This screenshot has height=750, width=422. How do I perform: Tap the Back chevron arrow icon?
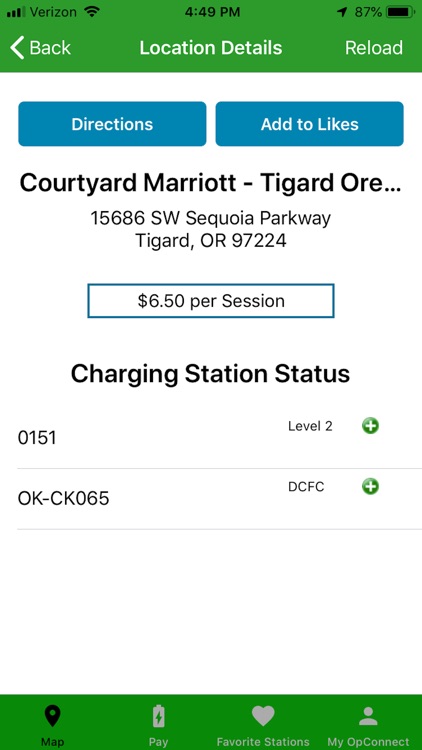click(17, 48)
